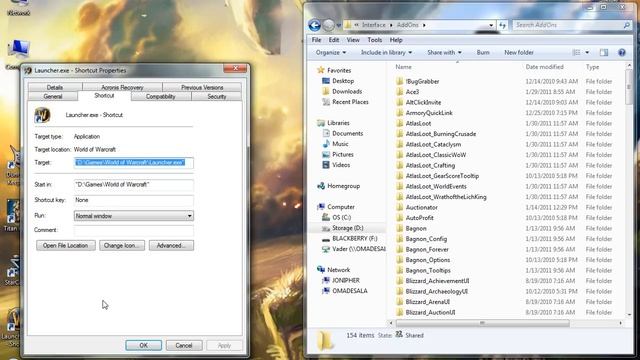Switch to the General tab
This screenshot has height=360, width=640.
click(x=53, y=96)
